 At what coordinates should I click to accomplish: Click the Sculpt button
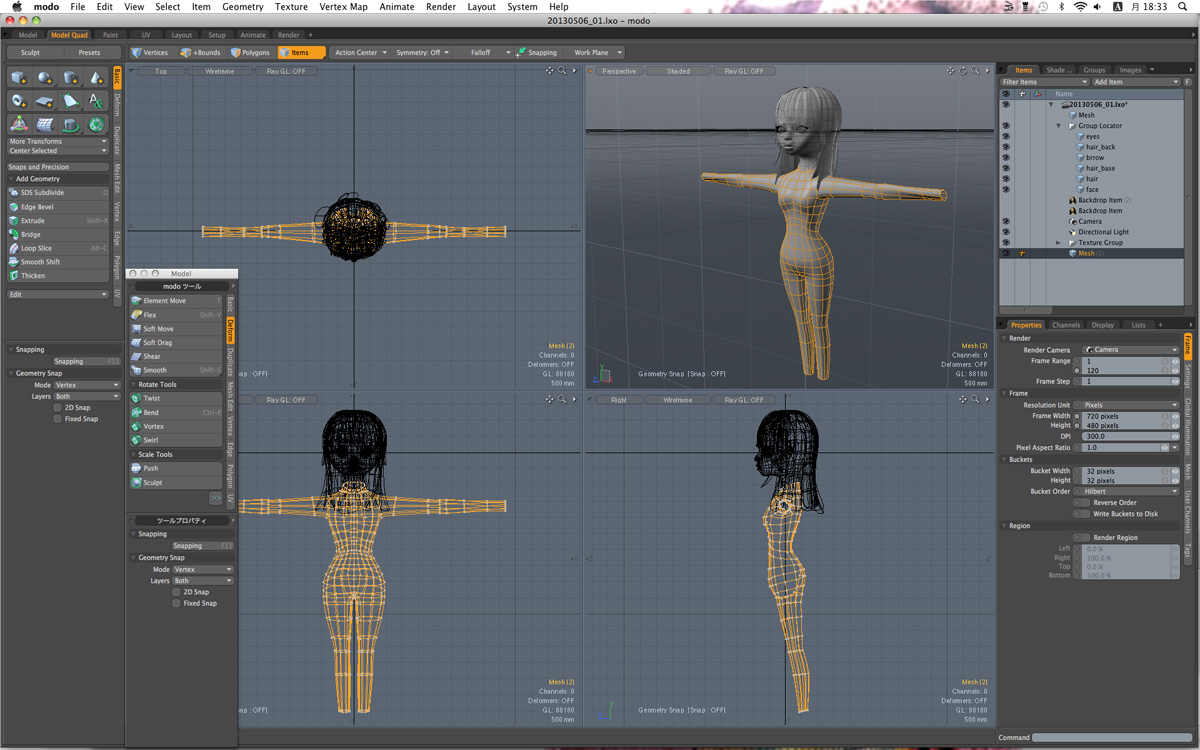pos(31,53)
